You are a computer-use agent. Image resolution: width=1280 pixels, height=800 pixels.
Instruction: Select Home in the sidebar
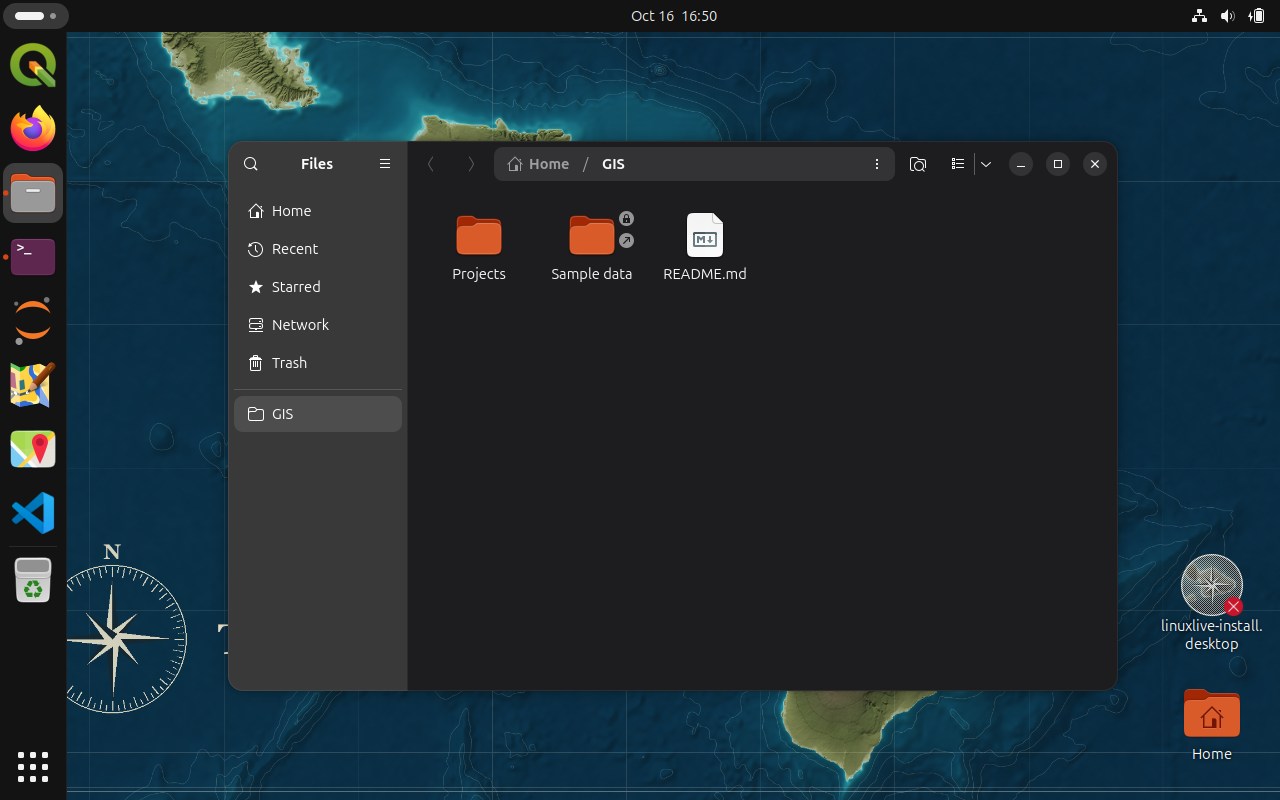(318, 211)
